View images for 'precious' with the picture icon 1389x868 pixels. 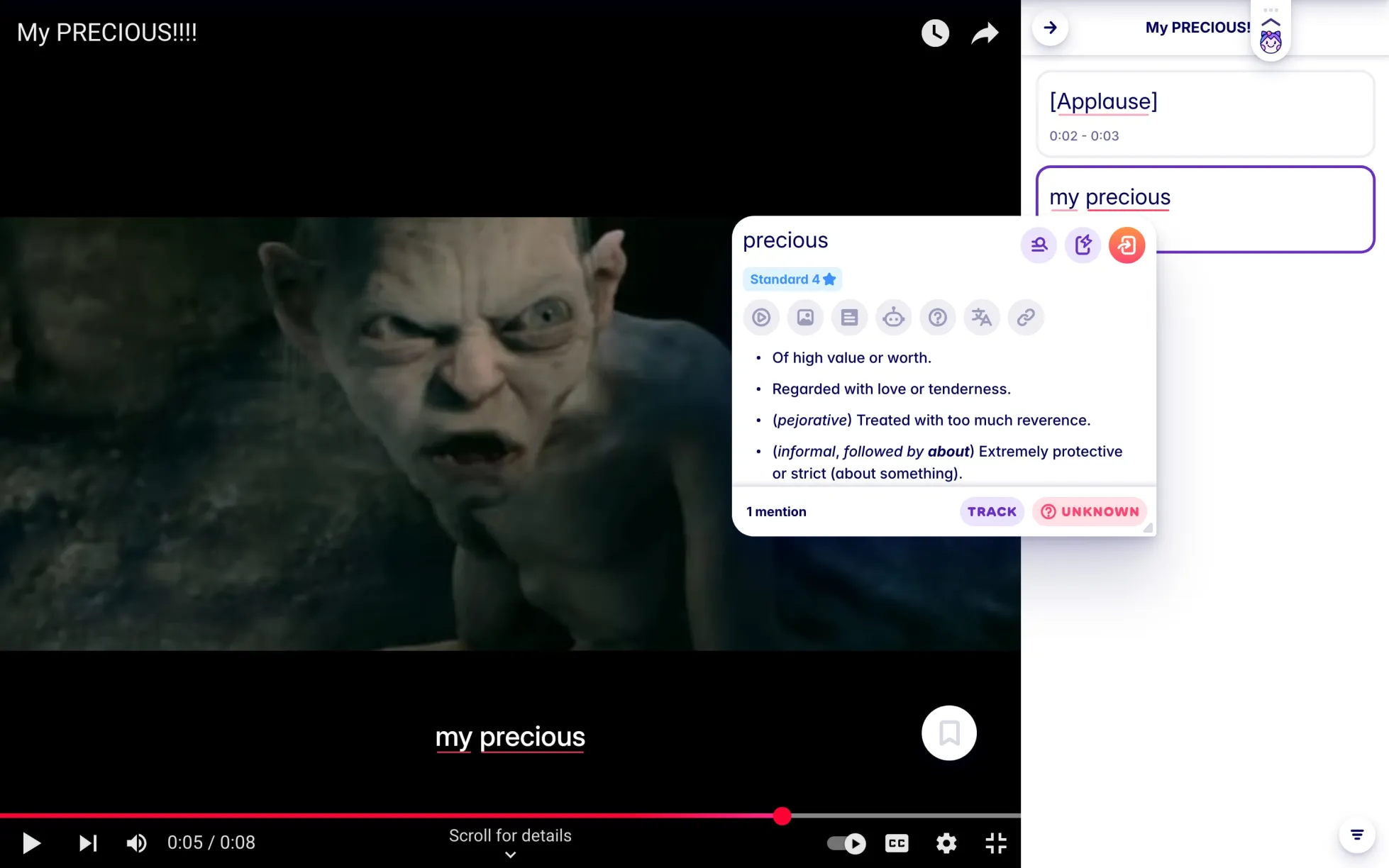(x=805, y=317)
